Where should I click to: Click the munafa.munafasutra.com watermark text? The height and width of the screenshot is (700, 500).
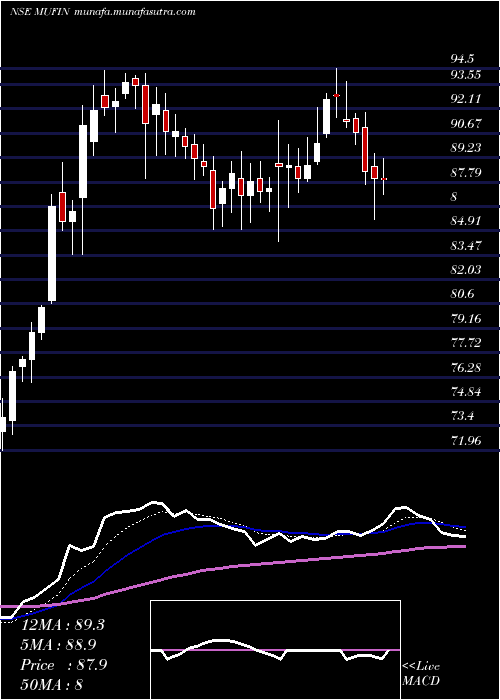(133, 12)
